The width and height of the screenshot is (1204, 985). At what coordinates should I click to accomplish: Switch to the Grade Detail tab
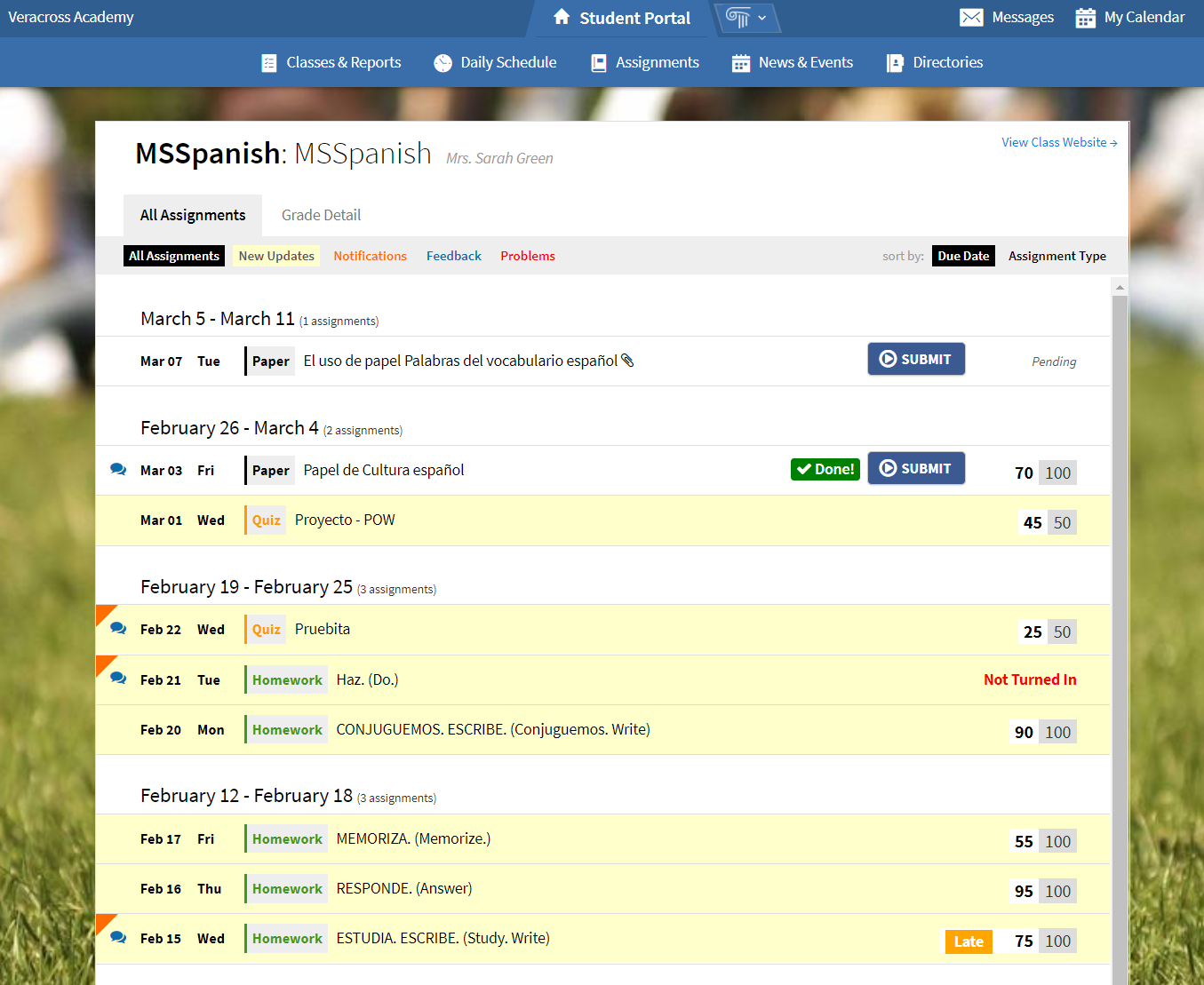pos(321,214)
